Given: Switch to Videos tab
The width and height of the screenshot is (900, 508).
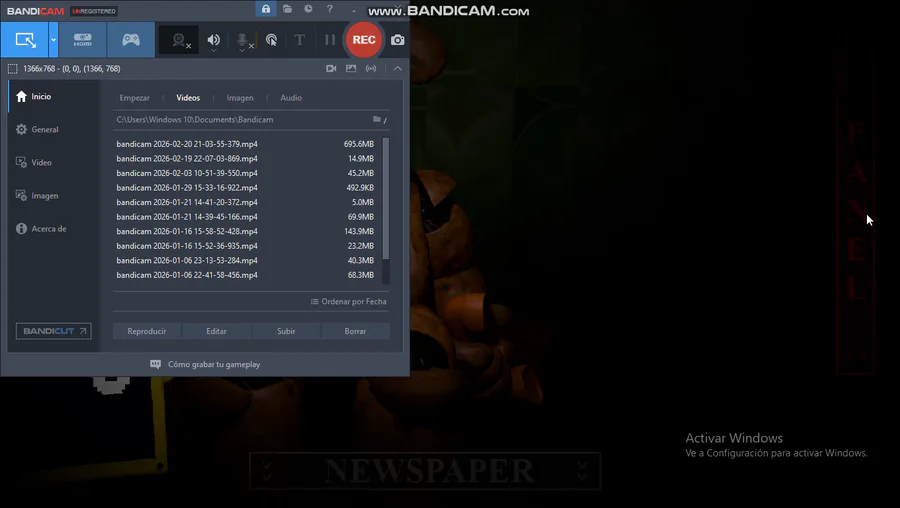Looking at the screenshot, I should click(x=188, y=98).
